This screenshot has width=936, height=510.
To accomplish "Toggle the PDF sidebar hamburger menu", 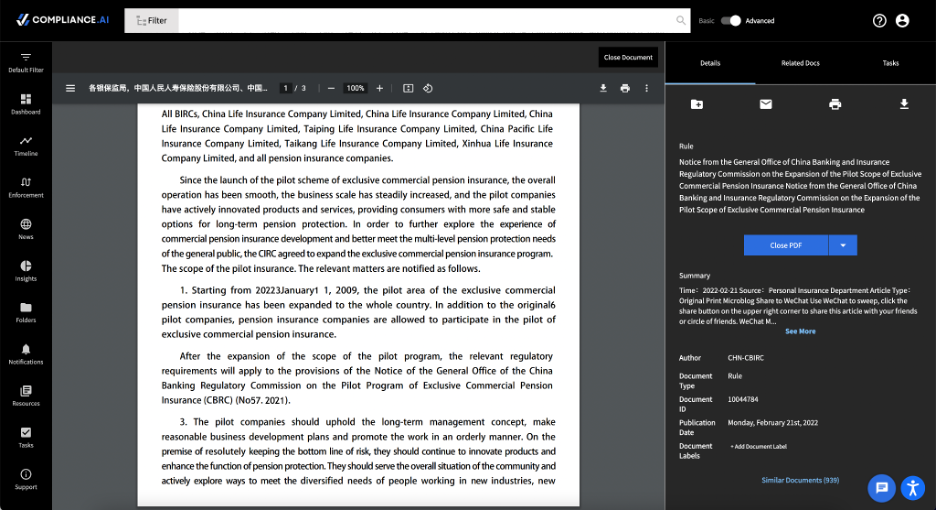I will 70,88.
